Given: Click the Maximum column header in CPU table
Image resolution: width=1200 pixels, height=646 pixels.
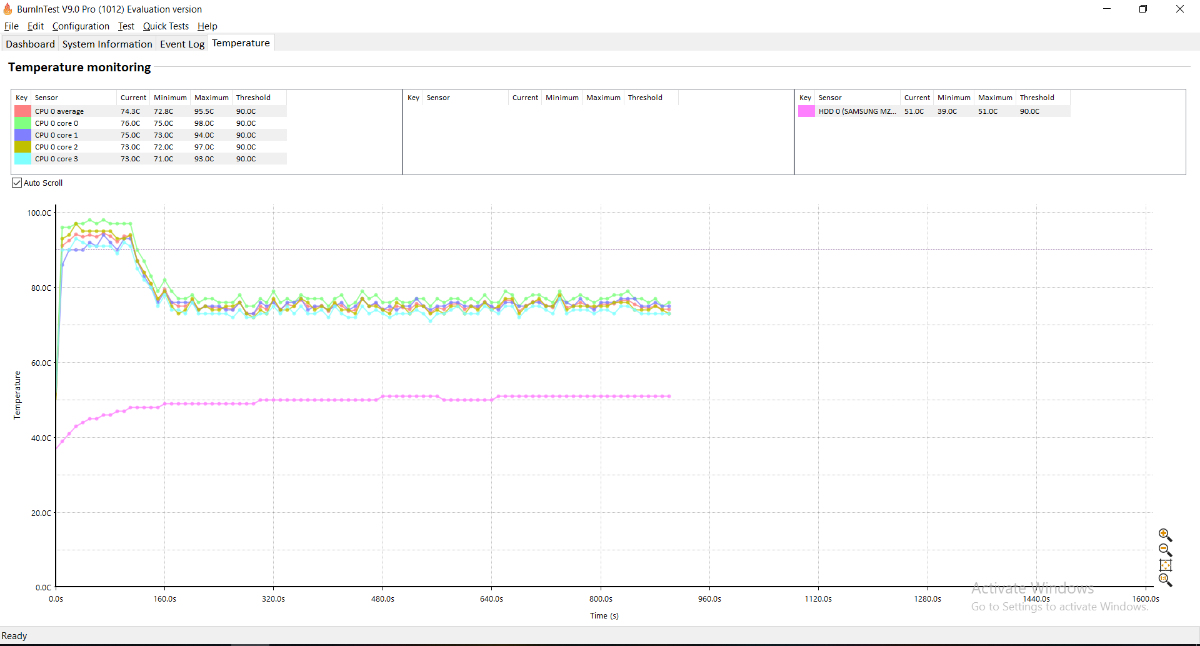Looking at the screenshot, I should click(211, 98).
